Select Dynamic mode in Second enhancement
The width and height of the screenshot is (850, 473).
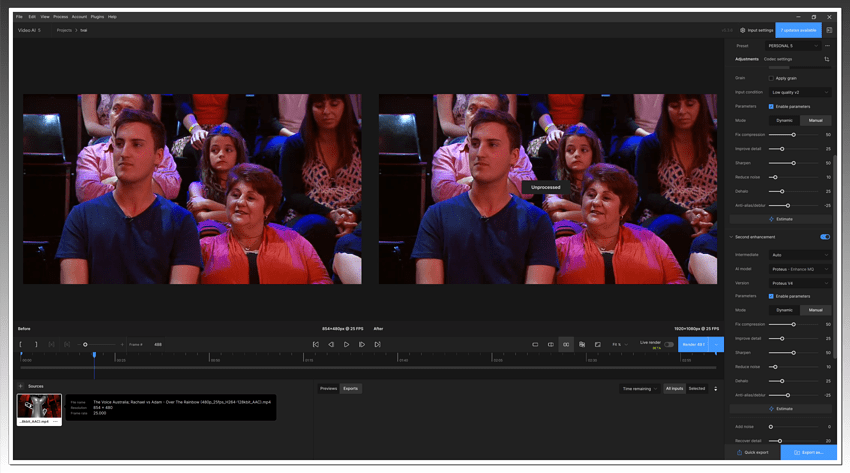tap(784, 310)
